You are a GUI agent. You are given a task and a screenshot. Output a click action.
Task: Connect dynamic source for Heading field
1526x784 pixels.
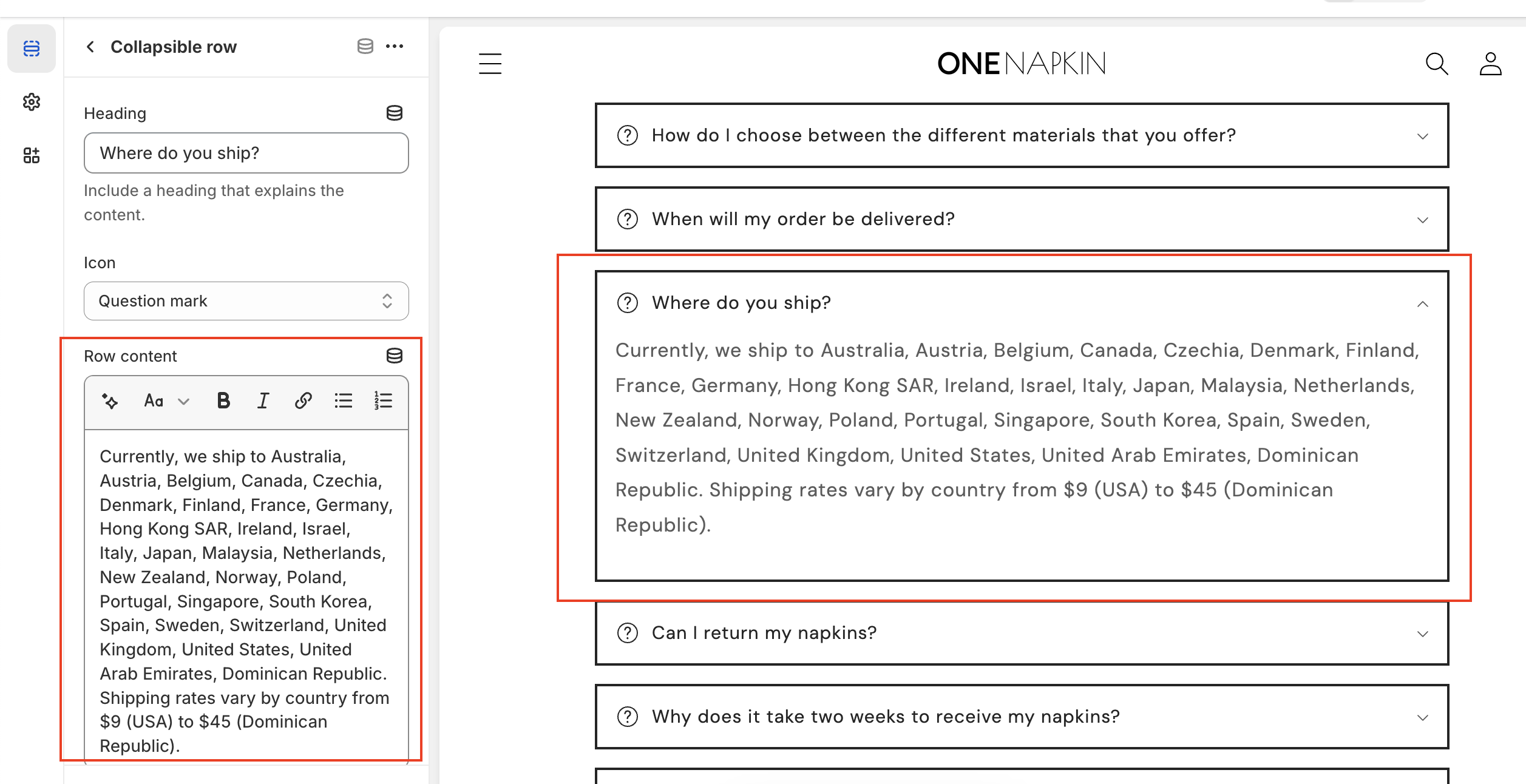point(395,113)
